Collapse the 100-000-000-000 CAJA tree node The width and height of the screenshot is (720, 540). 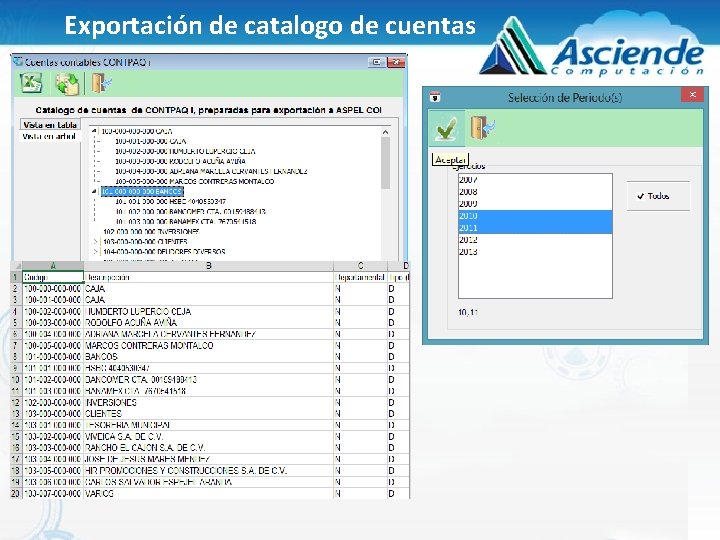point(94,131)
